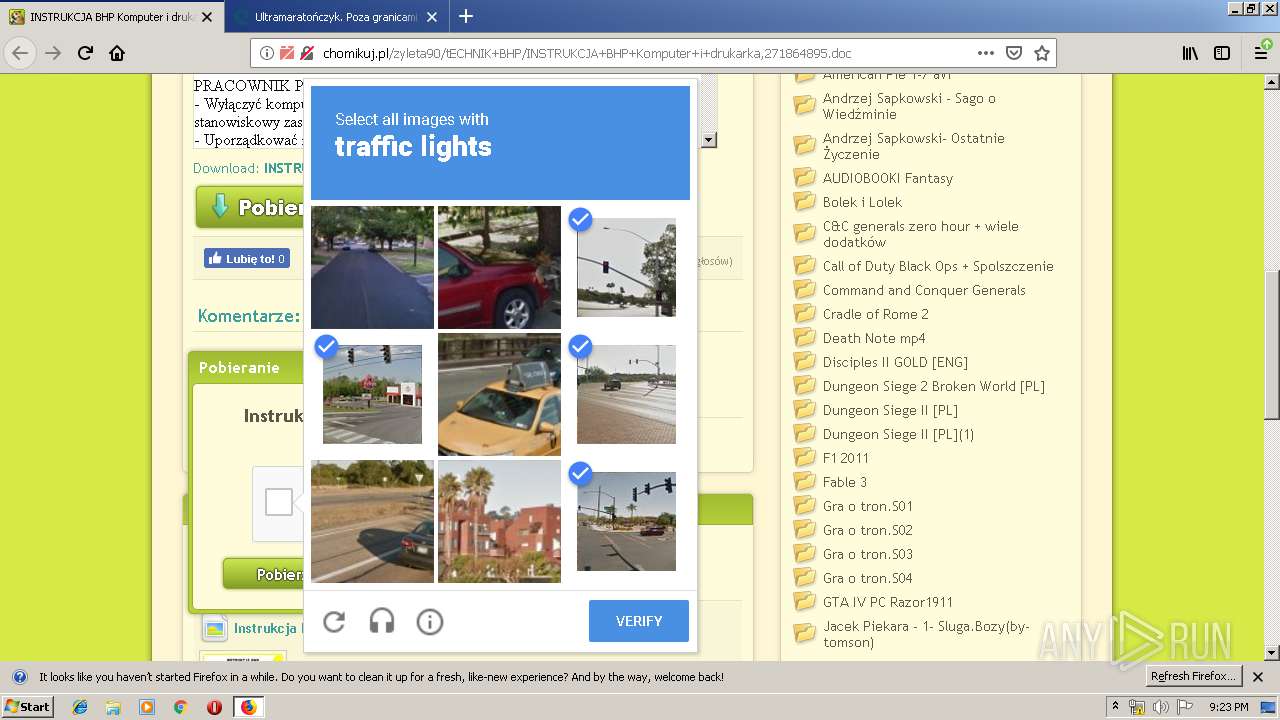The width and height of the screenshot is (1280, 720).
Task: Go back to the previous page
Action: tap(21, 53)
